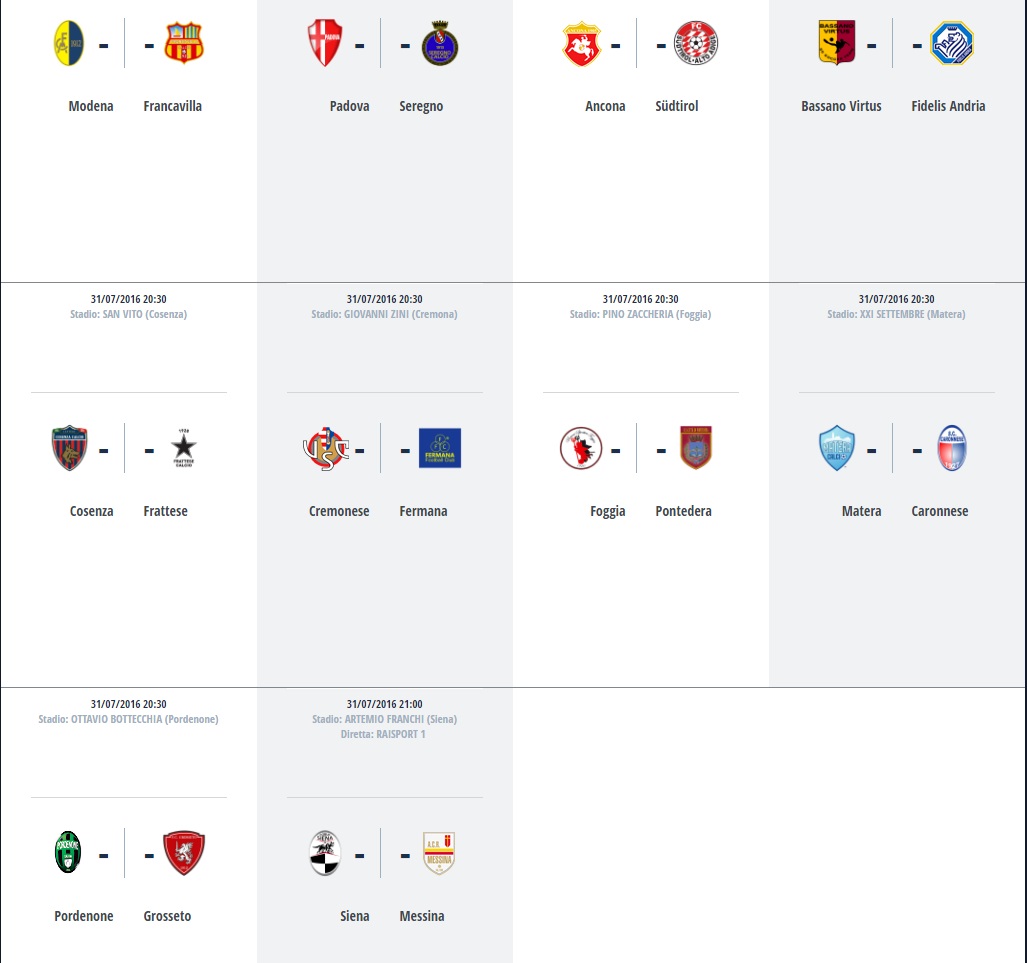Image resolution: width=1027 pixels, height=963 pixels.
Task: Click the Matera team name
Action: pos(861,511)
